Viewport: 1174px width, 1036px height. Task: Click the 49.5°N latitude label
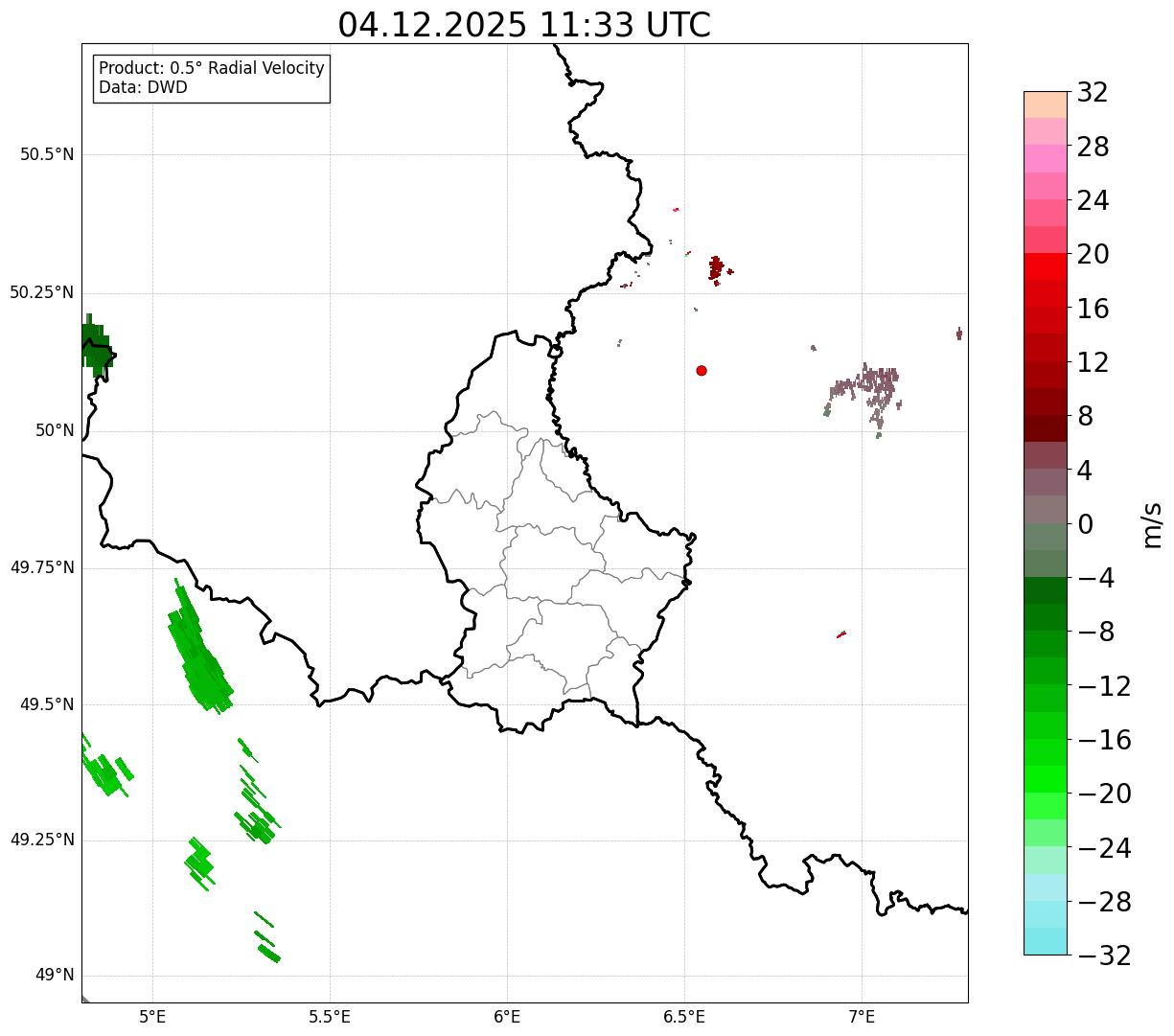click(47, 704)
